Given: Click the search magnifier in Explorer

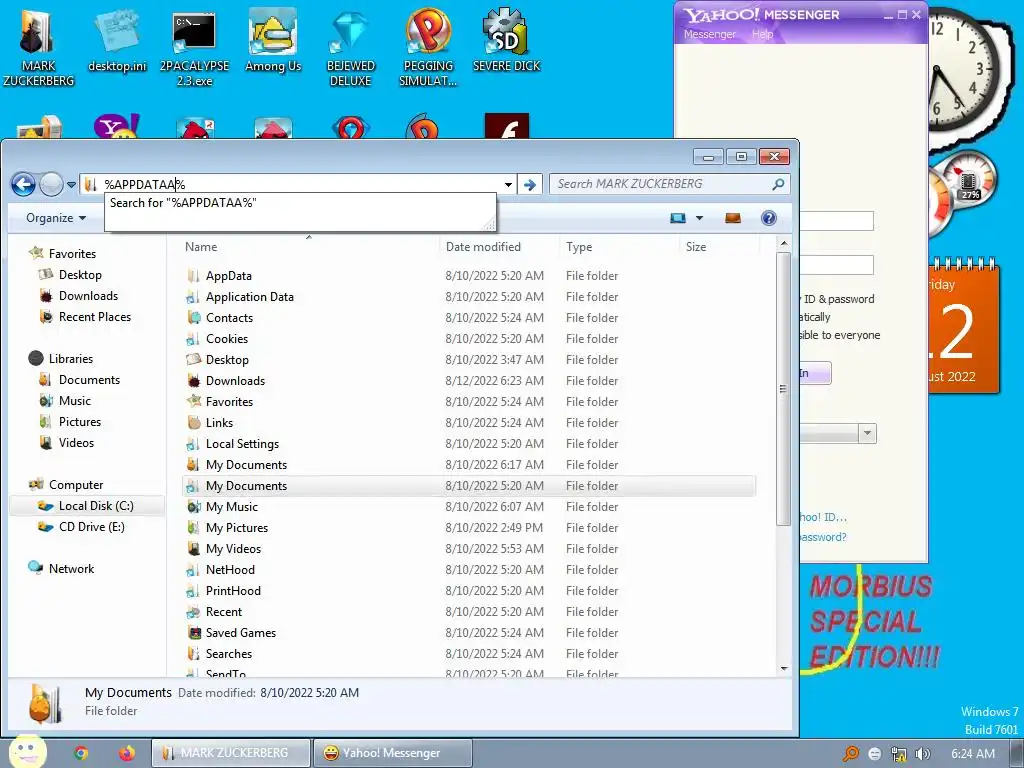Looking at the screenshot, I should (x=778, y=185).
